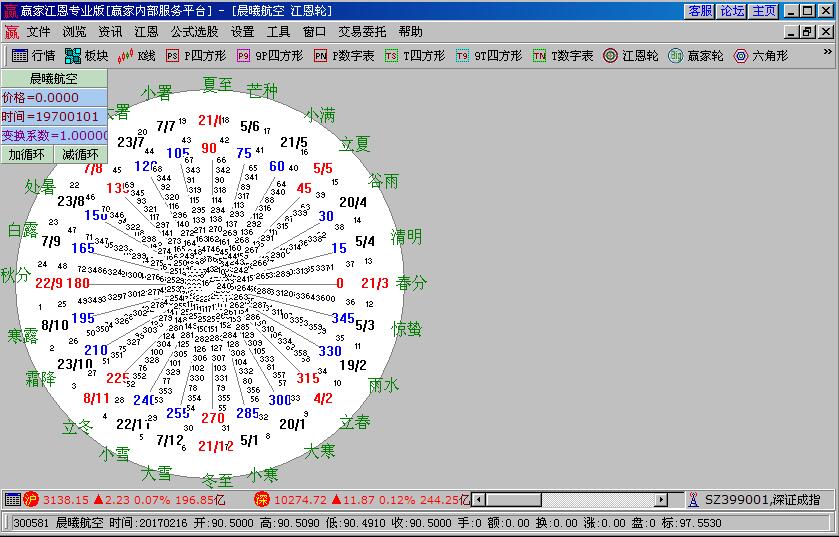Switch to the K线 candlestick chart
The width and height of the screenshot is (839, 537).
(137, 56)
